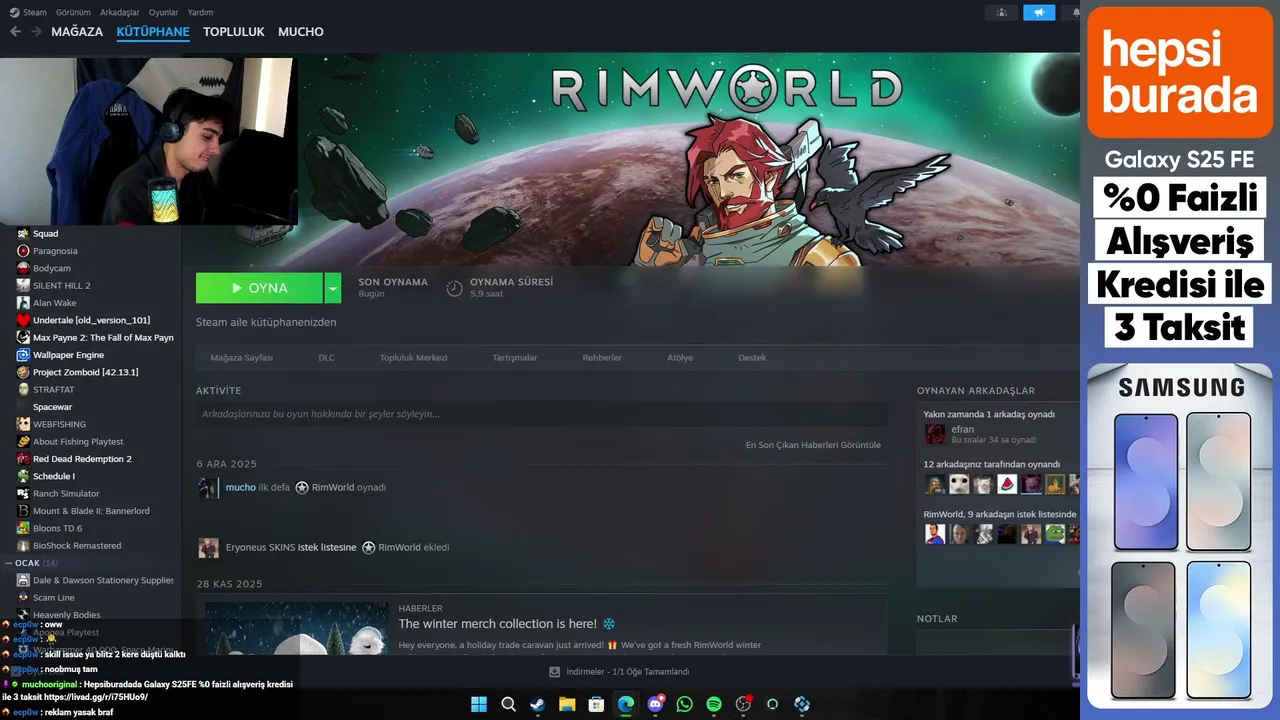The height and width of the screenshot is (720, 1280).
Task: Open the TOPLULUK tab
Action: [x=234, y=32]
